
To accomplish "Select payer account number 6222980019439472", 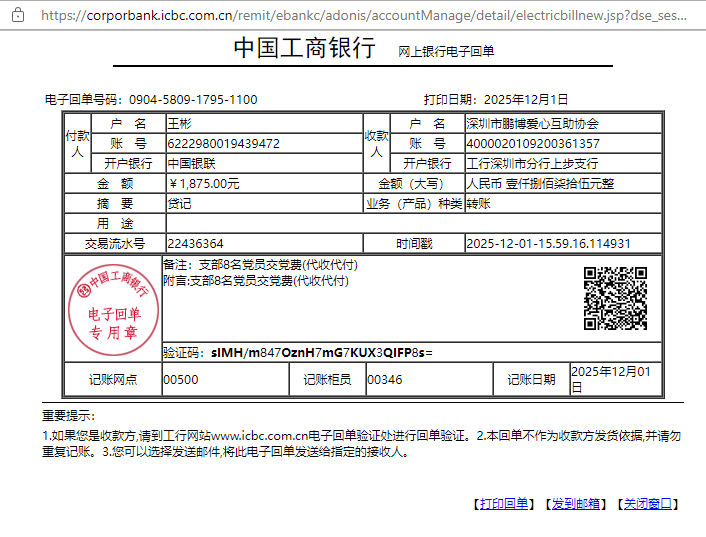I will click(x=223, y=144).
